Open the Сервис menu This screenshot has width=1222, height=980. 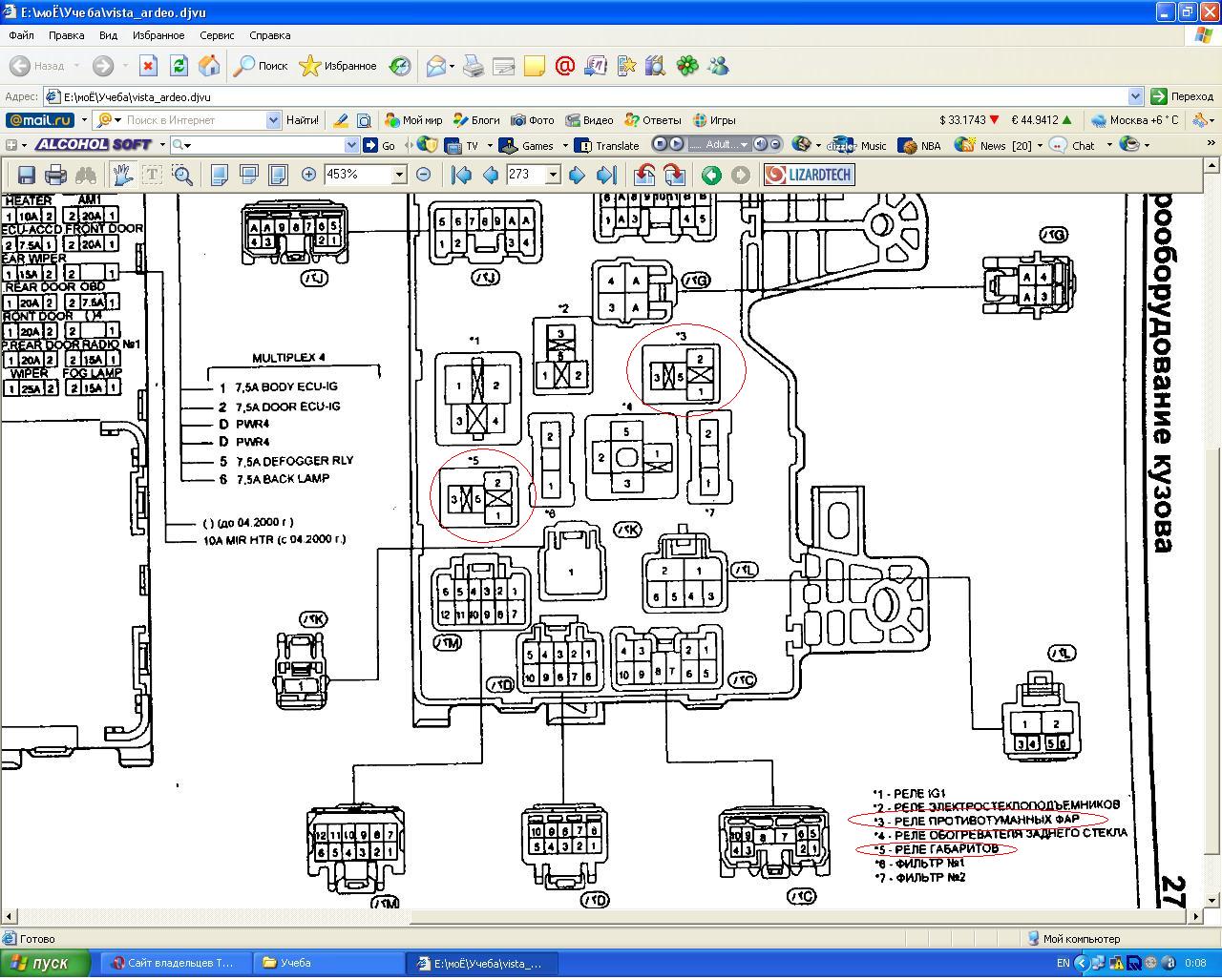pos(217,35)
